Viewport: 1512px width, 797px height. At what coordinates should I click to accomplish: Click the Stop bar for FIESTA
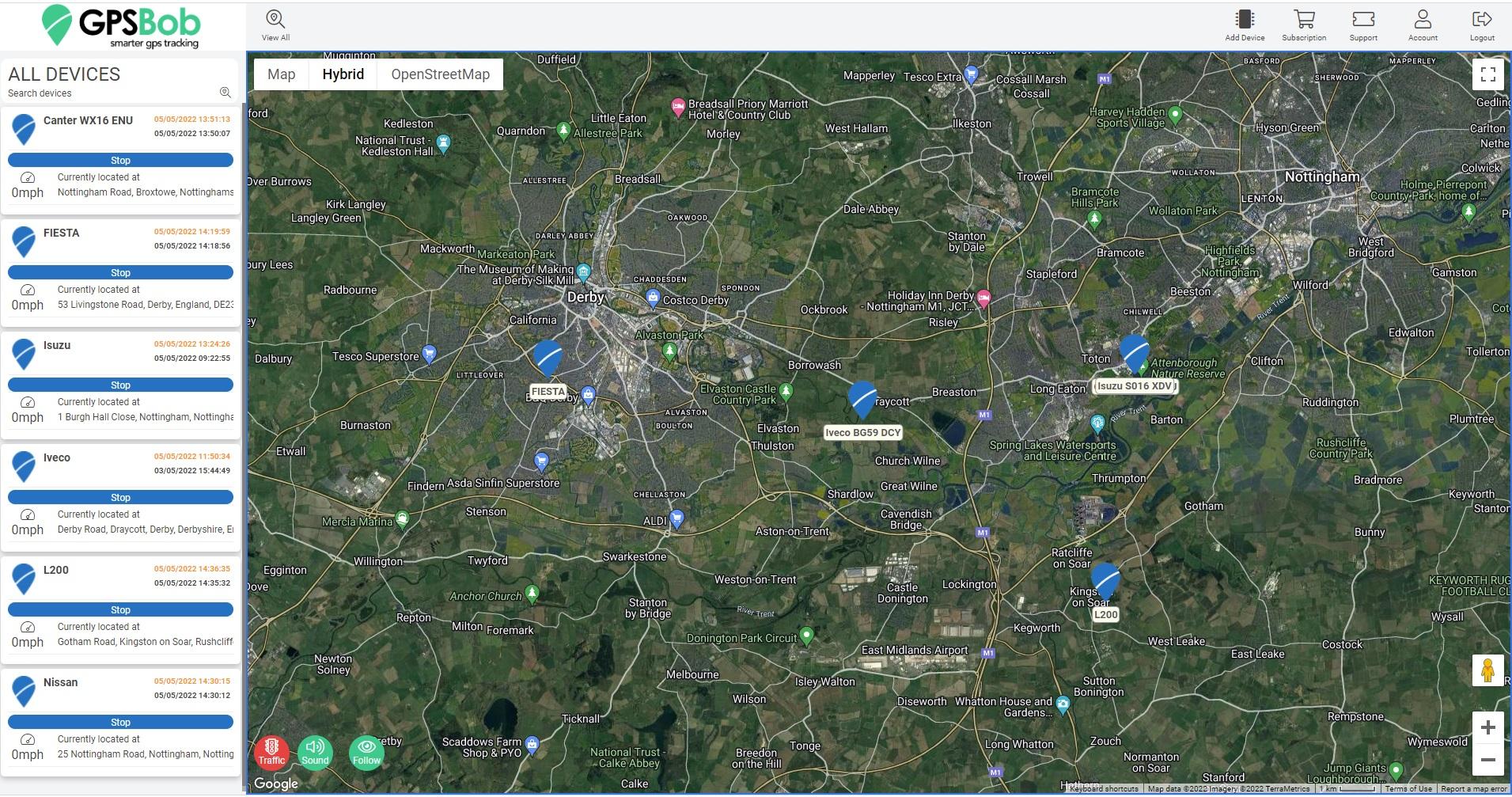click(x=120, y=272)
